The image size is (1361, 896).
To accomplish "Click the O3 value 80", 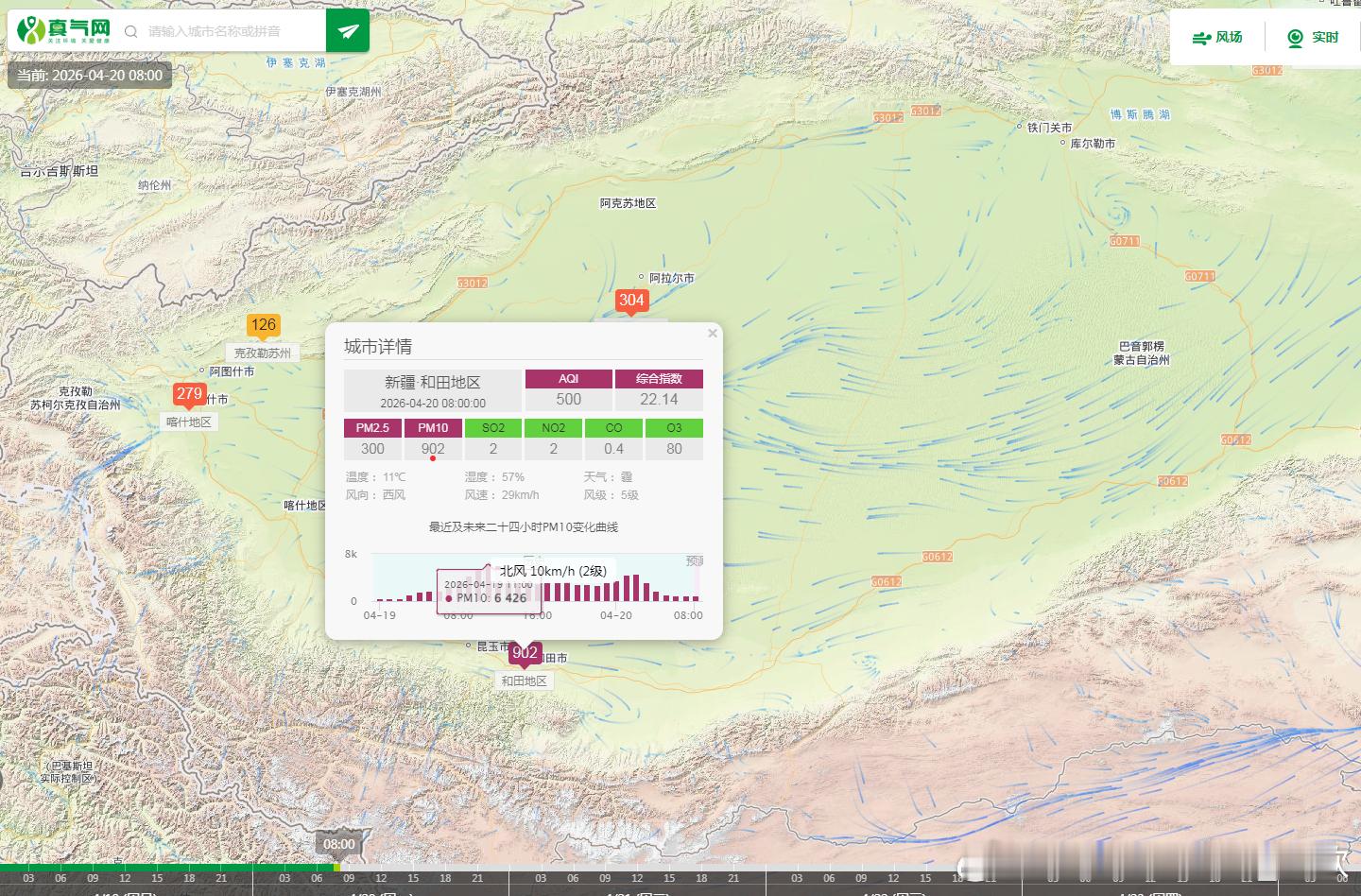I will pyautogui.click(x=674, y=449).
